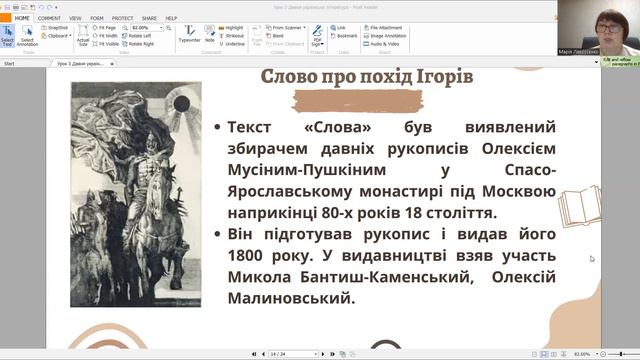Choose the Select Annotation tool
The height and width of the screenshot is (360, 640).
(27, 36)
